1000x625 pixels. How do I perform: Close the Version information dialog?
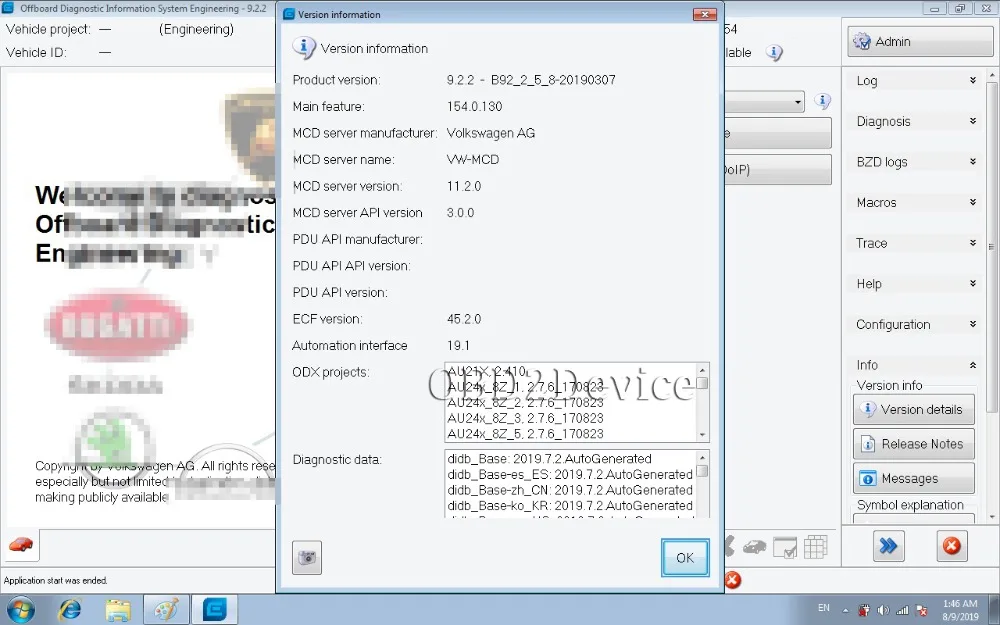(705, 14)
